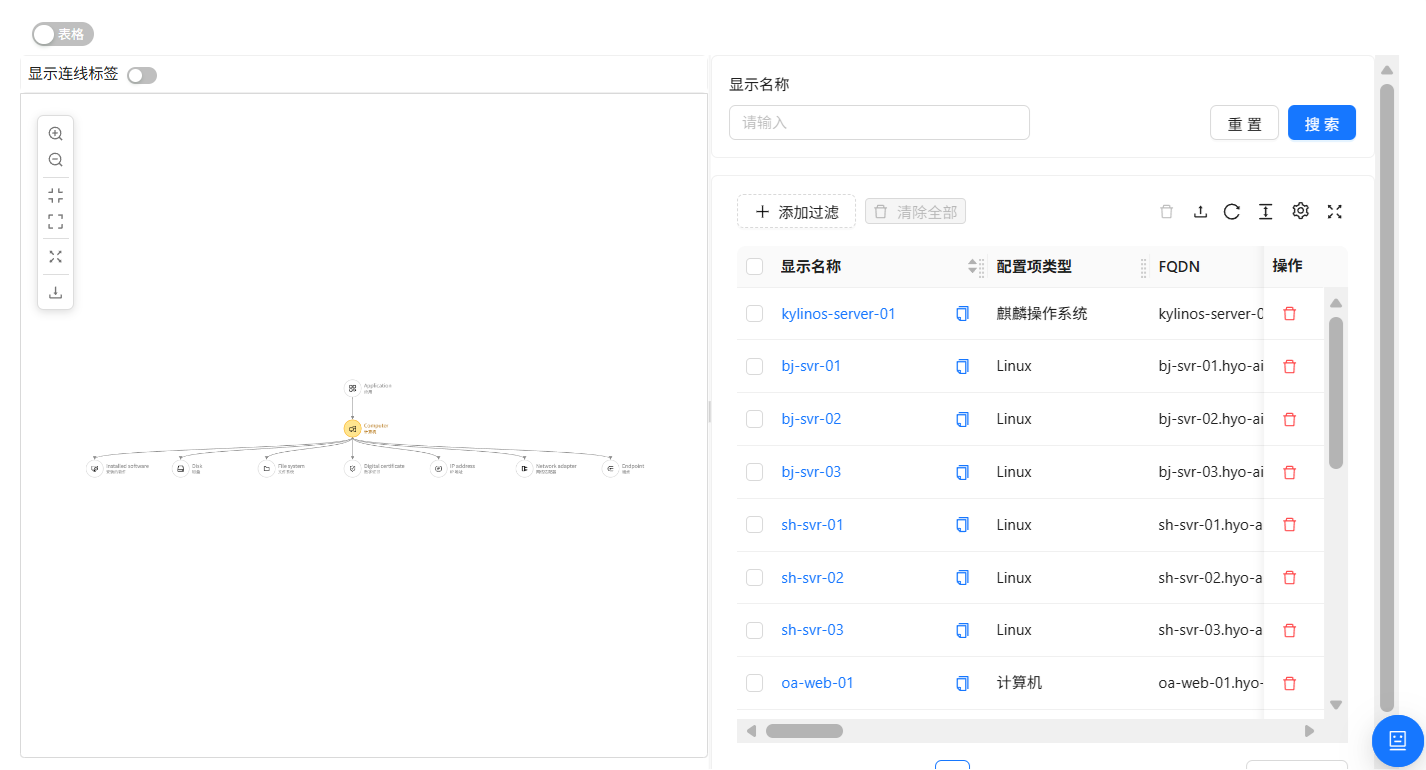Click the 麒麟操作系统 type cell
Screen dimensions: 1426x770
[1042, 314]
